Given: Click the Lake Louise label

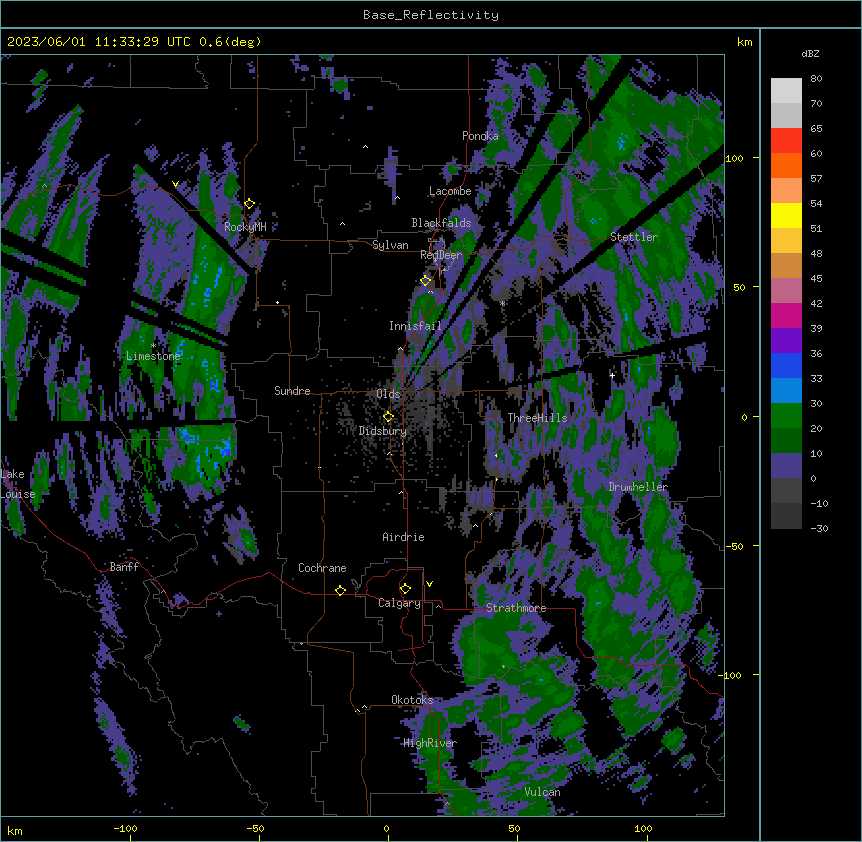Looking at the screenshot, I should [18, 484].
